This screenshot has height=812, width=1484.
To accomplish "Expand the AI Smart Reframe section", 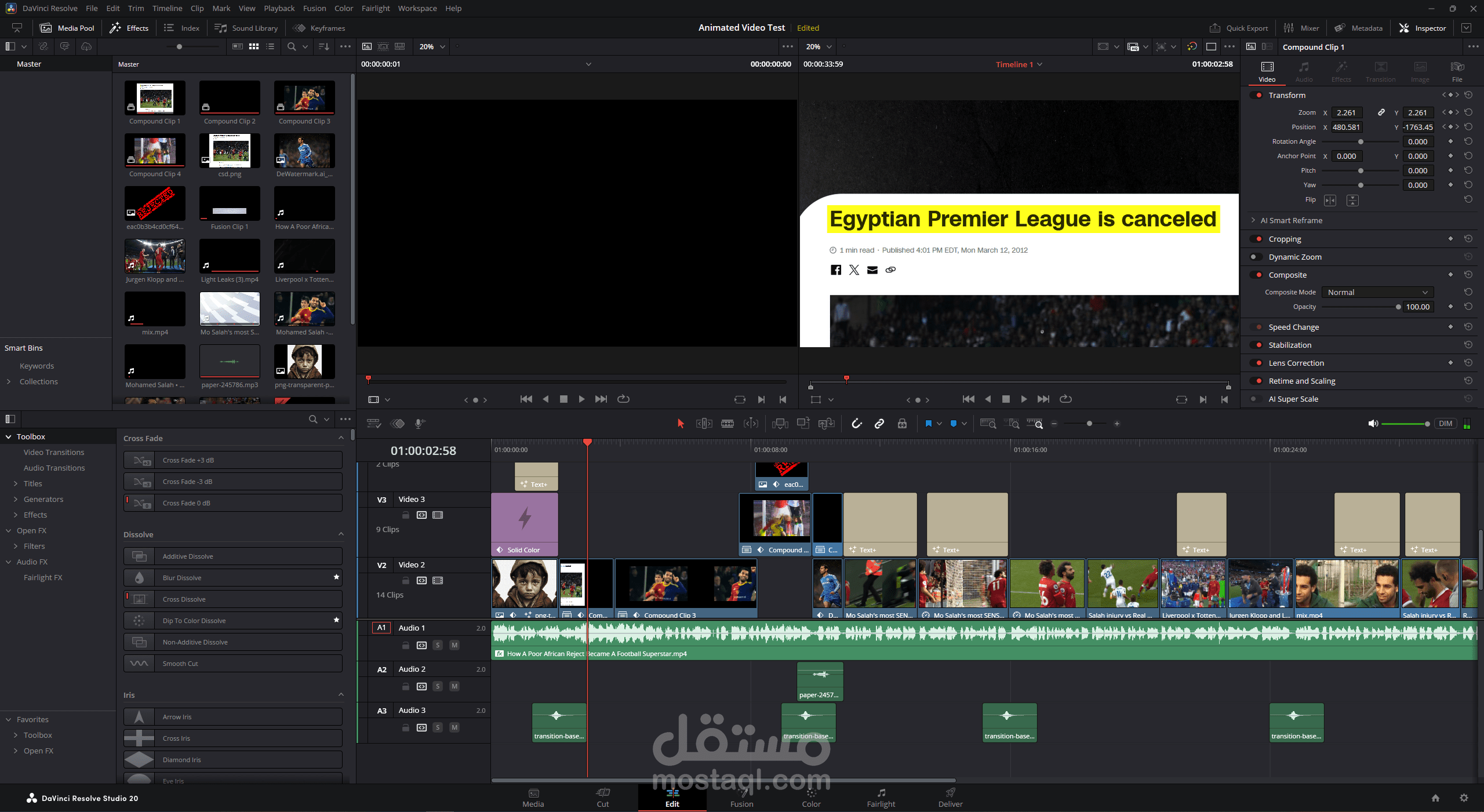I will [1253, 220].
